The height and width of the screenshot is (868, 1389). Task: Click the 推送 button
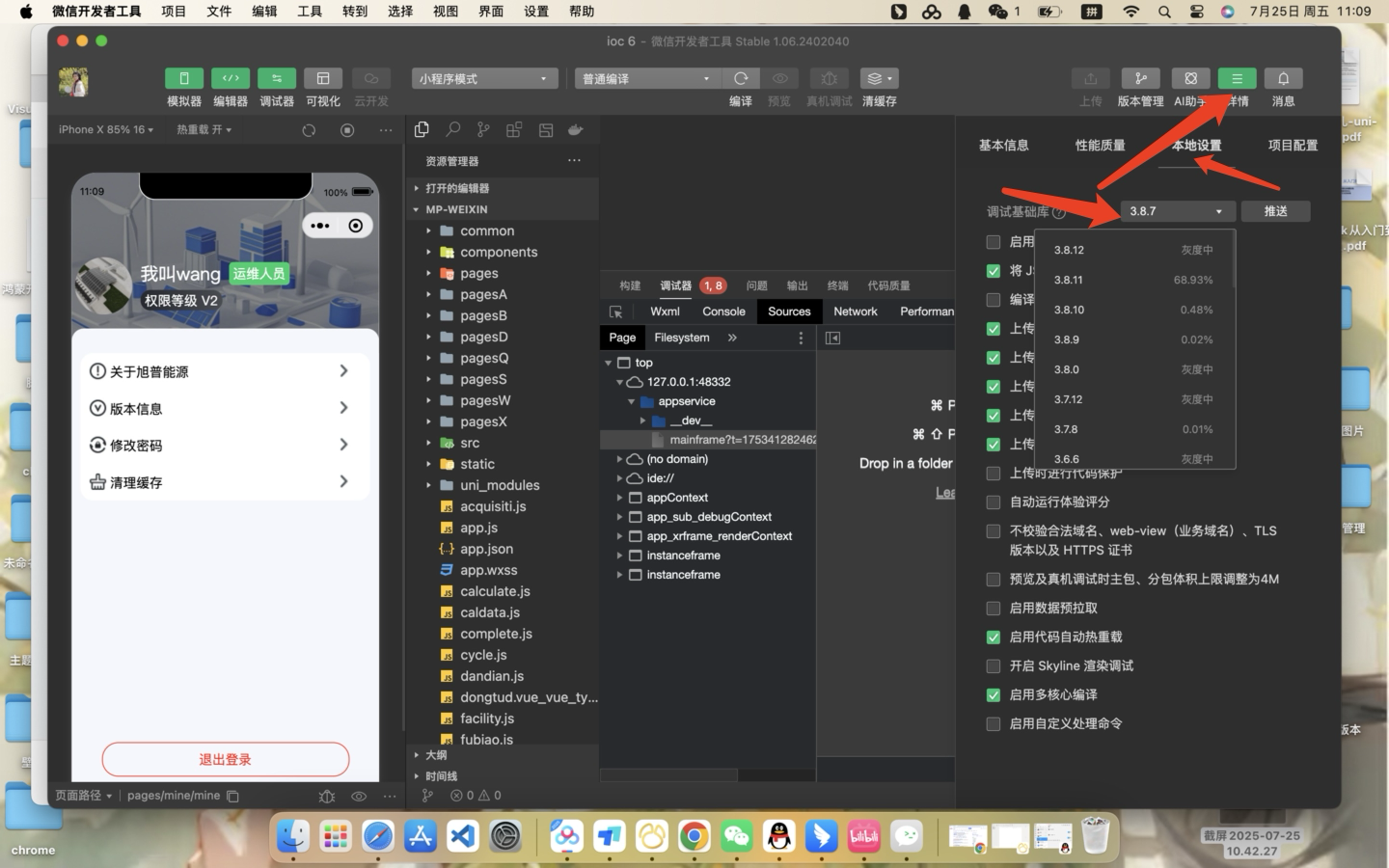pyautogui.click(x=1275, y=211)
